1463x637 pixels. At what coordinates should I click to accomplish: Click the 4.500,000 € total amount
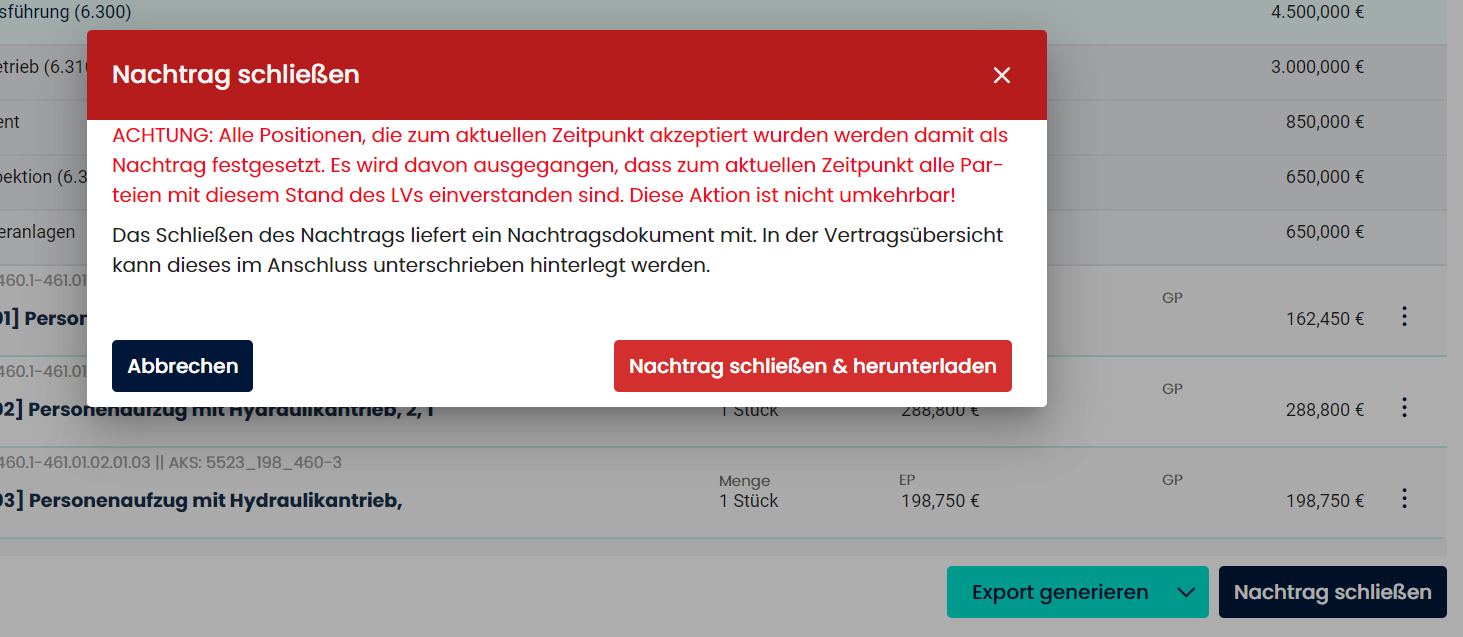[1317, 12]
